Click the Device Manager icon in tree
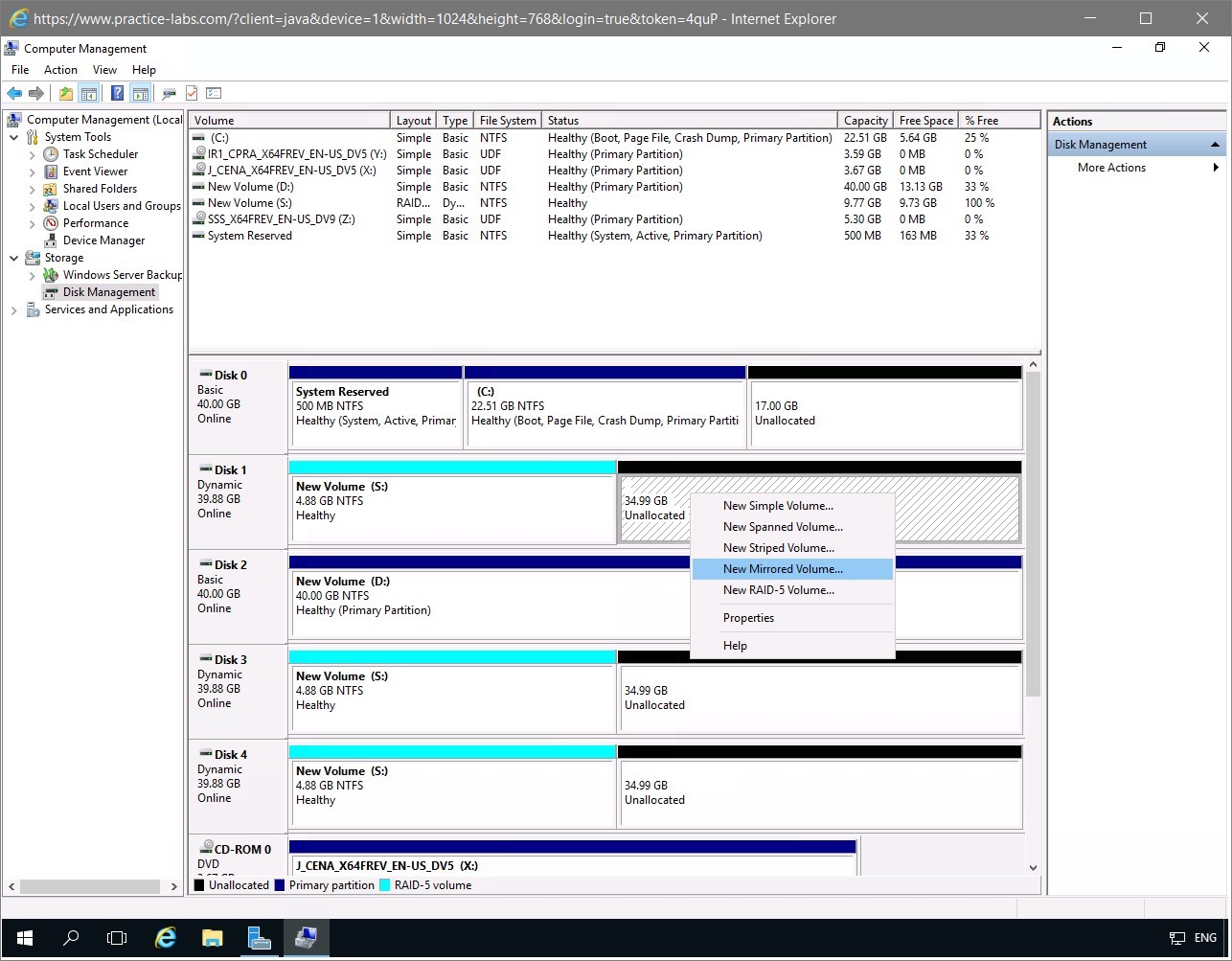This screenshot has height=961, width=1232. coord(51,240)
